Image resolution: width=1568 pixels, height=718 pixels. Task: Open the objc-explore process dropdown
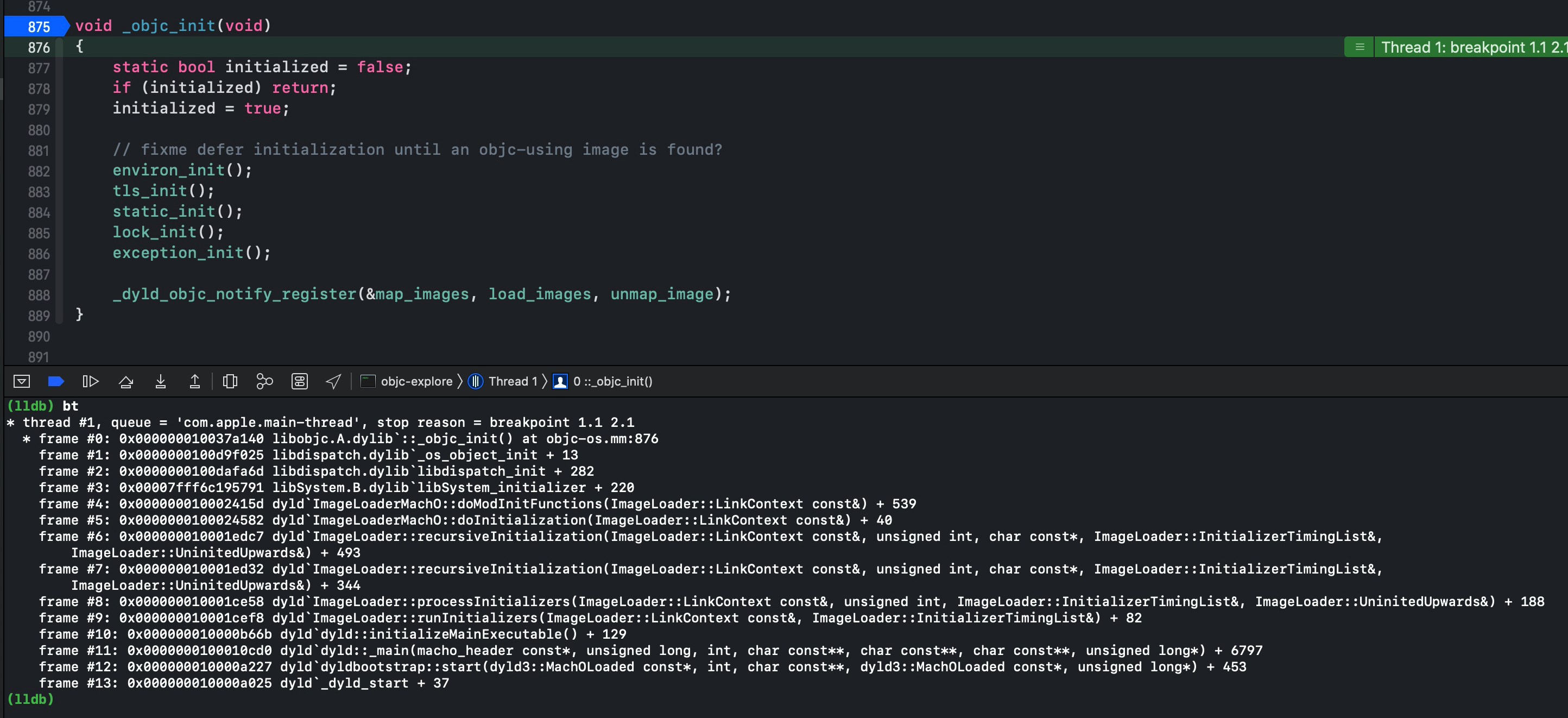pos(407,381)
